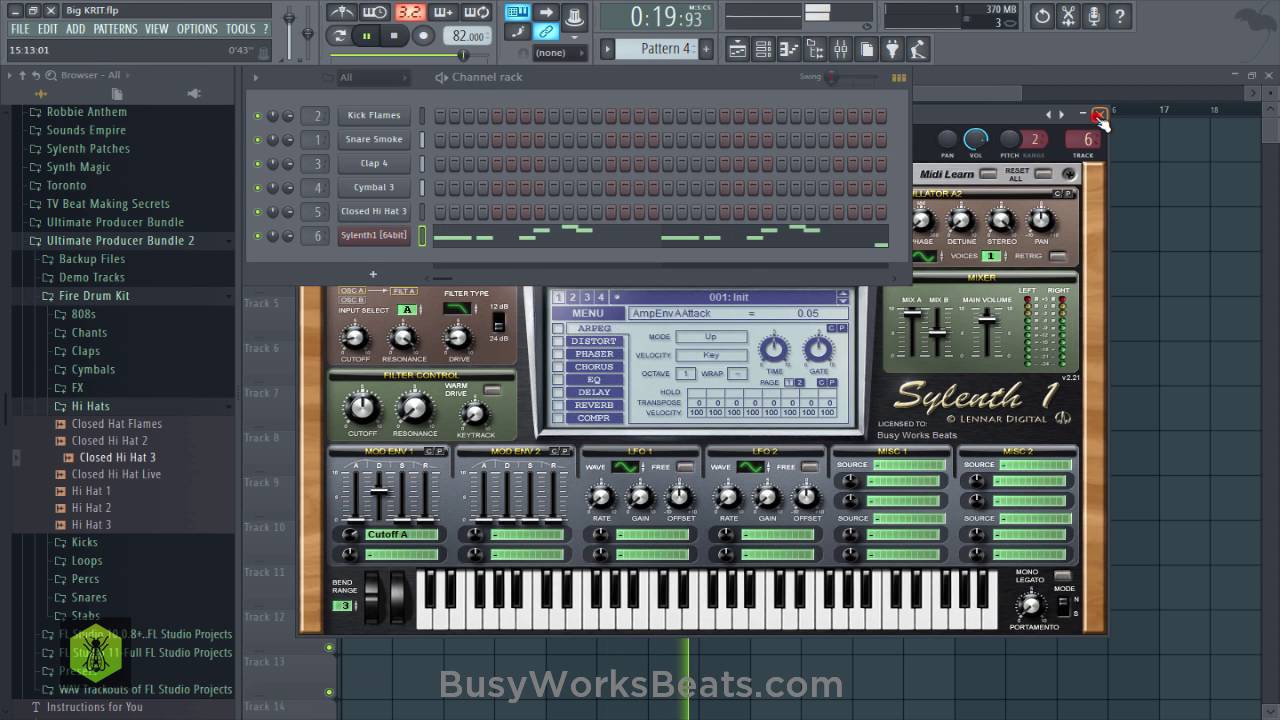
Task: Click the one-click recording microphone icon
Action: pyautogui.click(x=1094, y=16)
